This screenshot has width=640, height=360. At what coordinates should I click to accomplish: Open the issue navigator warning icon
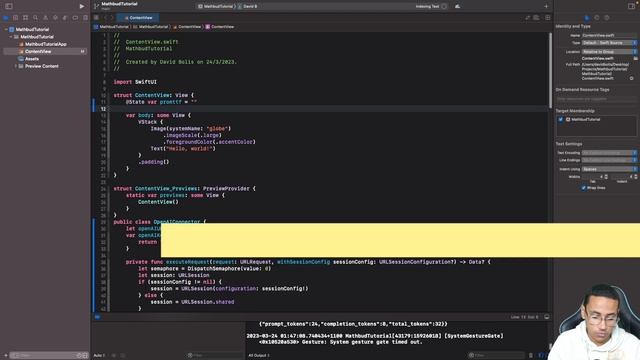click(x=45, y=18)
